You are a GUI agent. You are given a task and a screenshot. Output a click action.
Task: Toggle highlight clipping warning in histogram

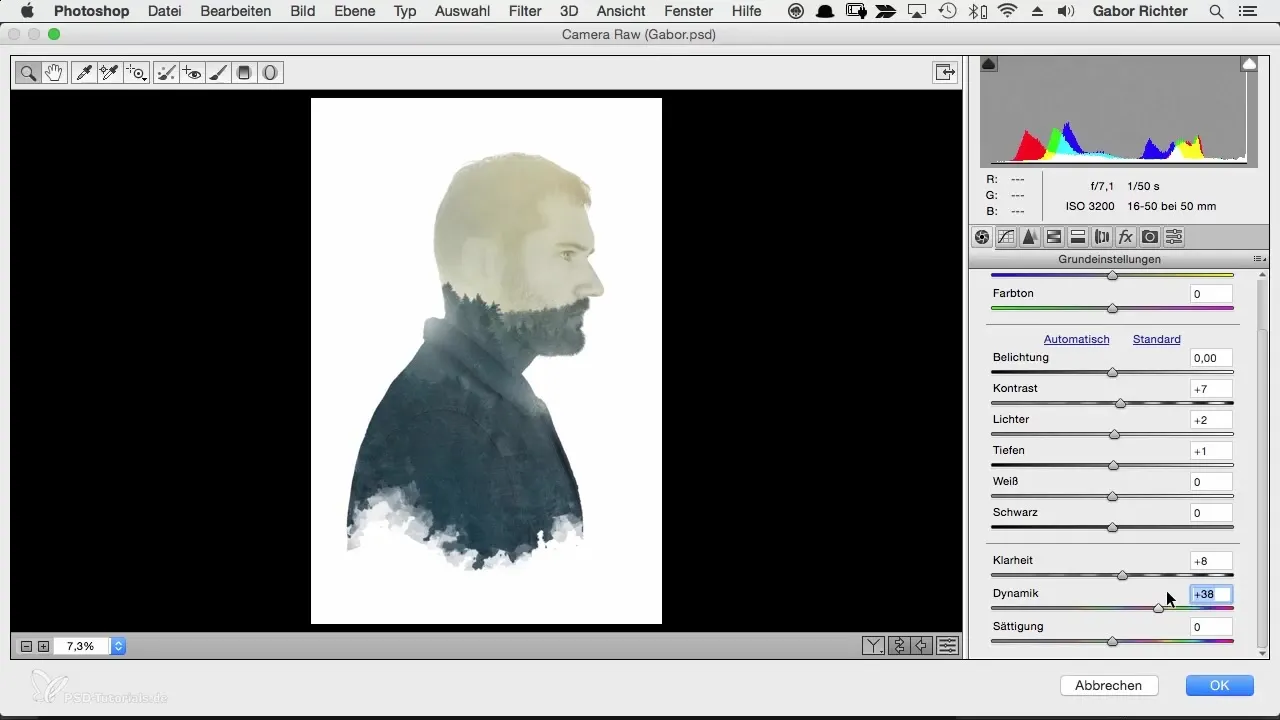[1249, 64]
